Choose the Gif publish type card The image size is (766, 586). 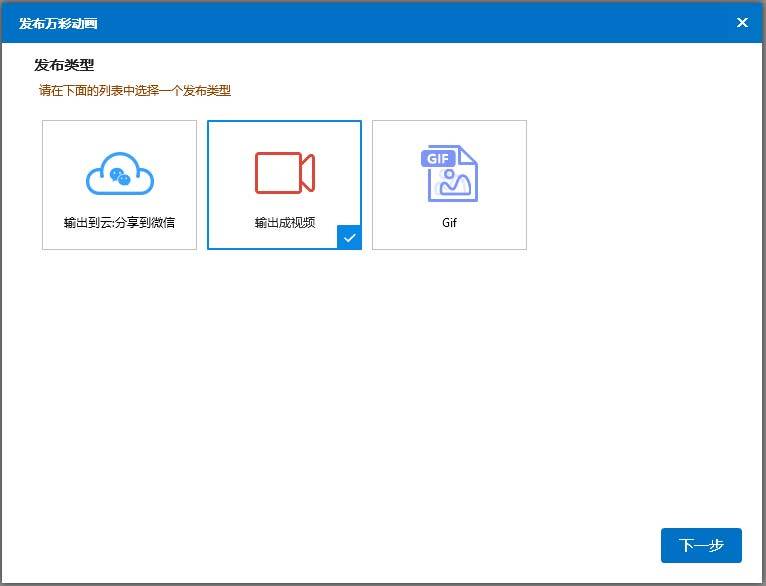pyautogui.click(x=449, y=185)
